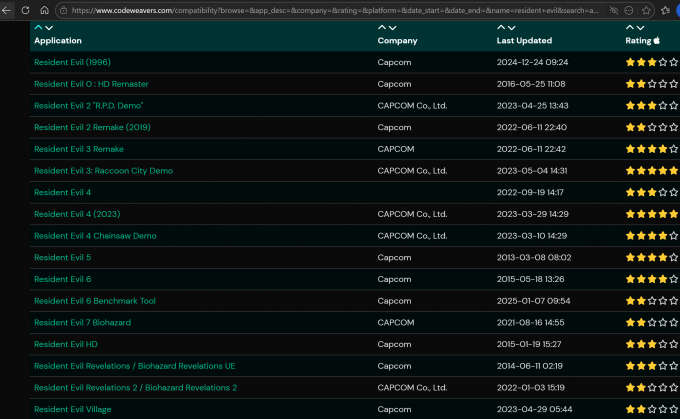Open Resident Evil 6 Benchmark Tool

click(x=94, y=301)
